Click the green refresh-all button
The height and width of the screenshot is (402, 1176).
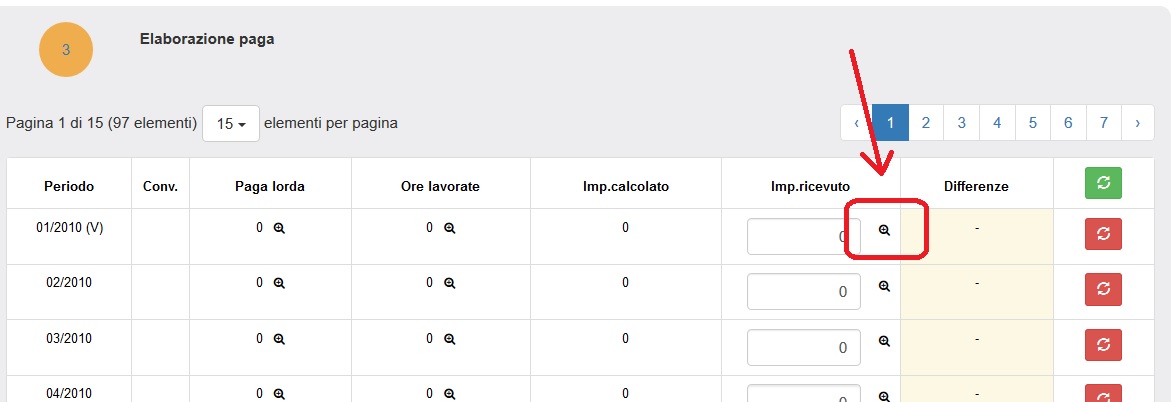[x=1103, y=183]
